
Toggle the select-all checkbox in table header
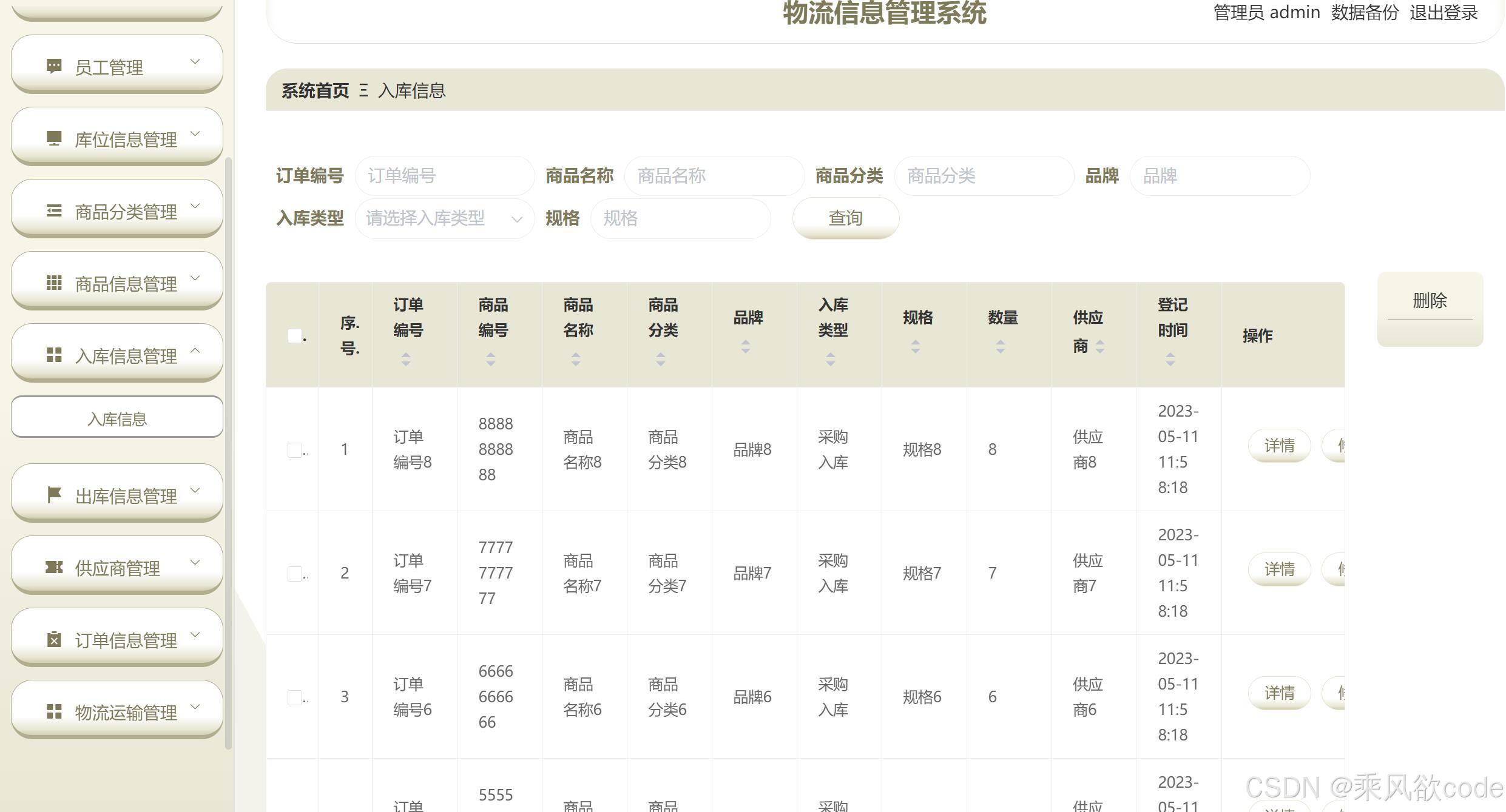coord(295,335)
